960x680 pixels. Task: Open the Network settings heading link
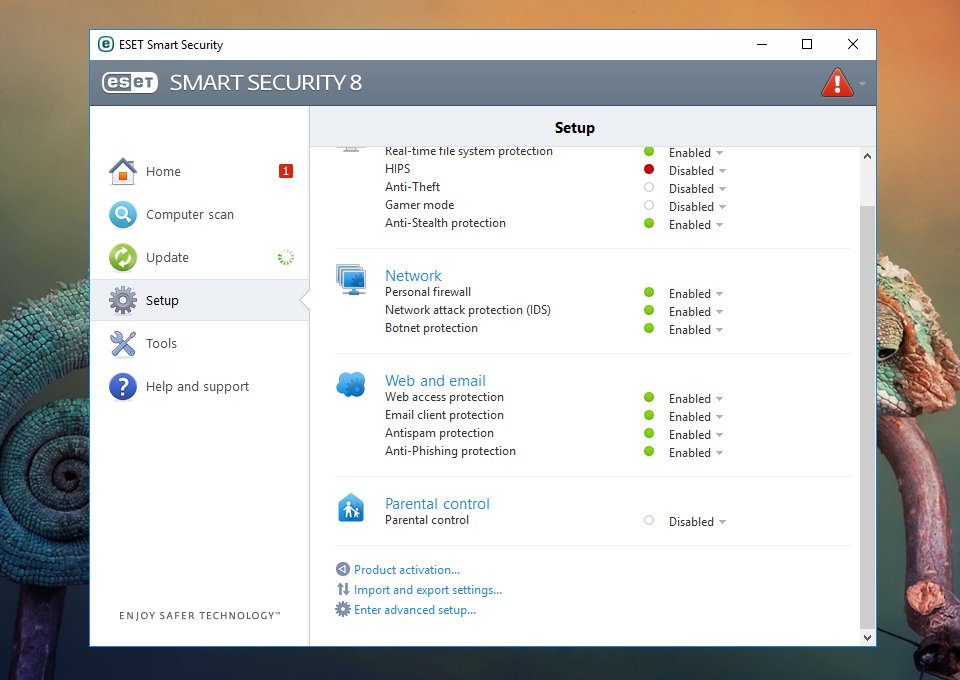[x=413, y=275]
